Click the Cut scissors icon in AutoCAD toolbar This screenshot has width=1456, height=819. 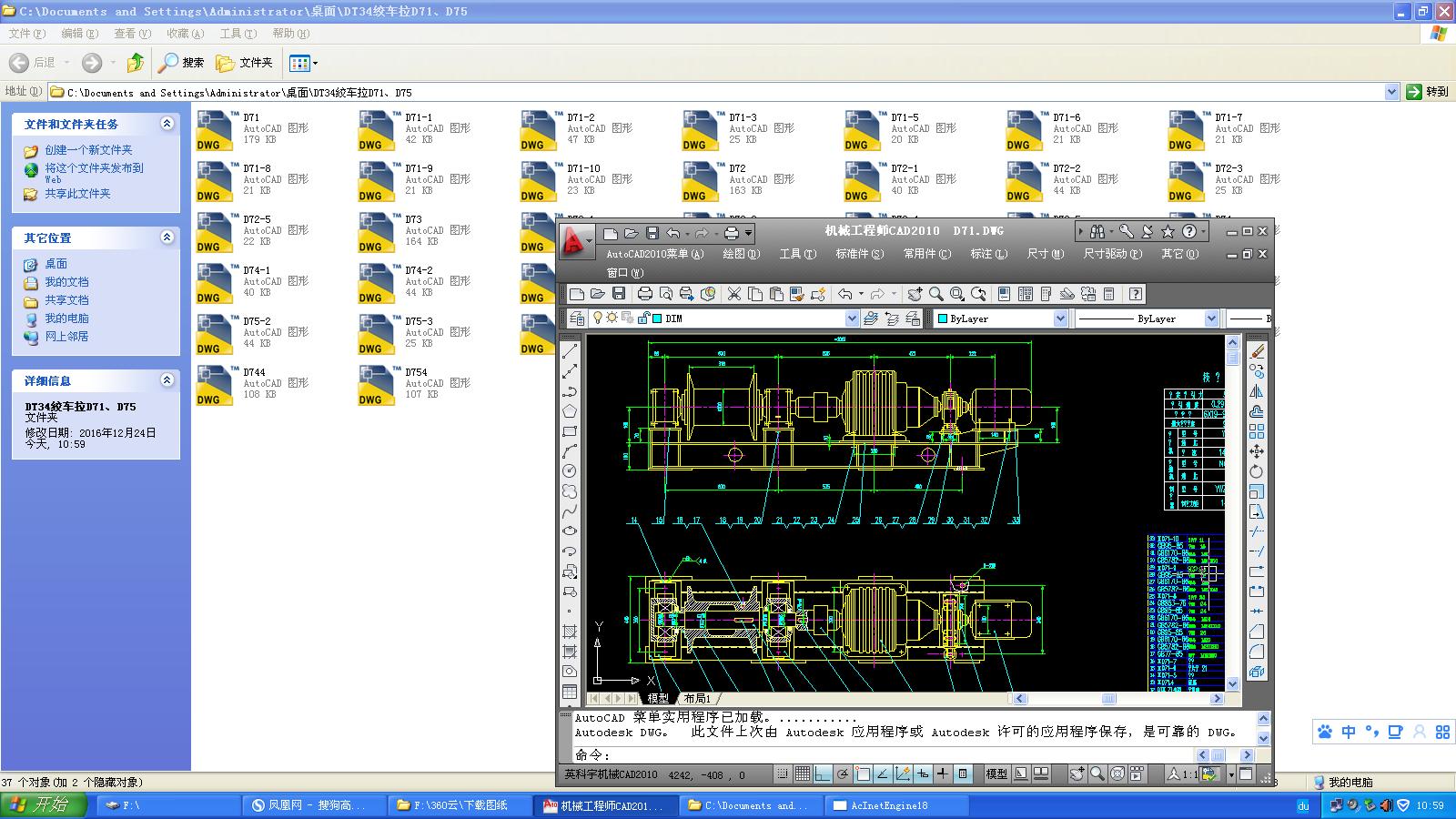pyautogui.click(x=734, y=294)
